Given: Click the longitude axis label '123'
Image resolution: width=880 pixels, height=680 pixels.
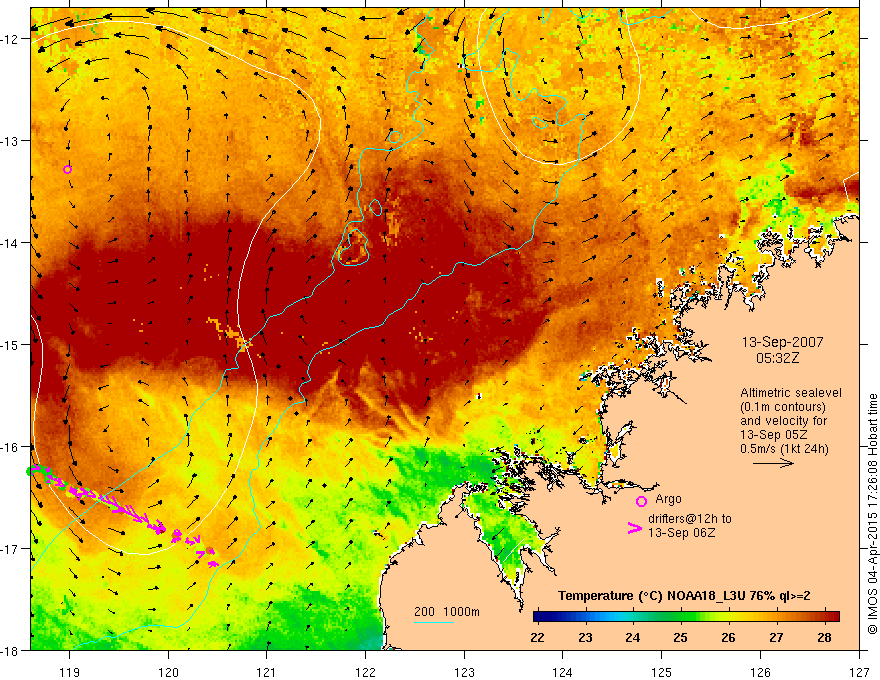Looking at the screenshot, I should coord(464,672).
